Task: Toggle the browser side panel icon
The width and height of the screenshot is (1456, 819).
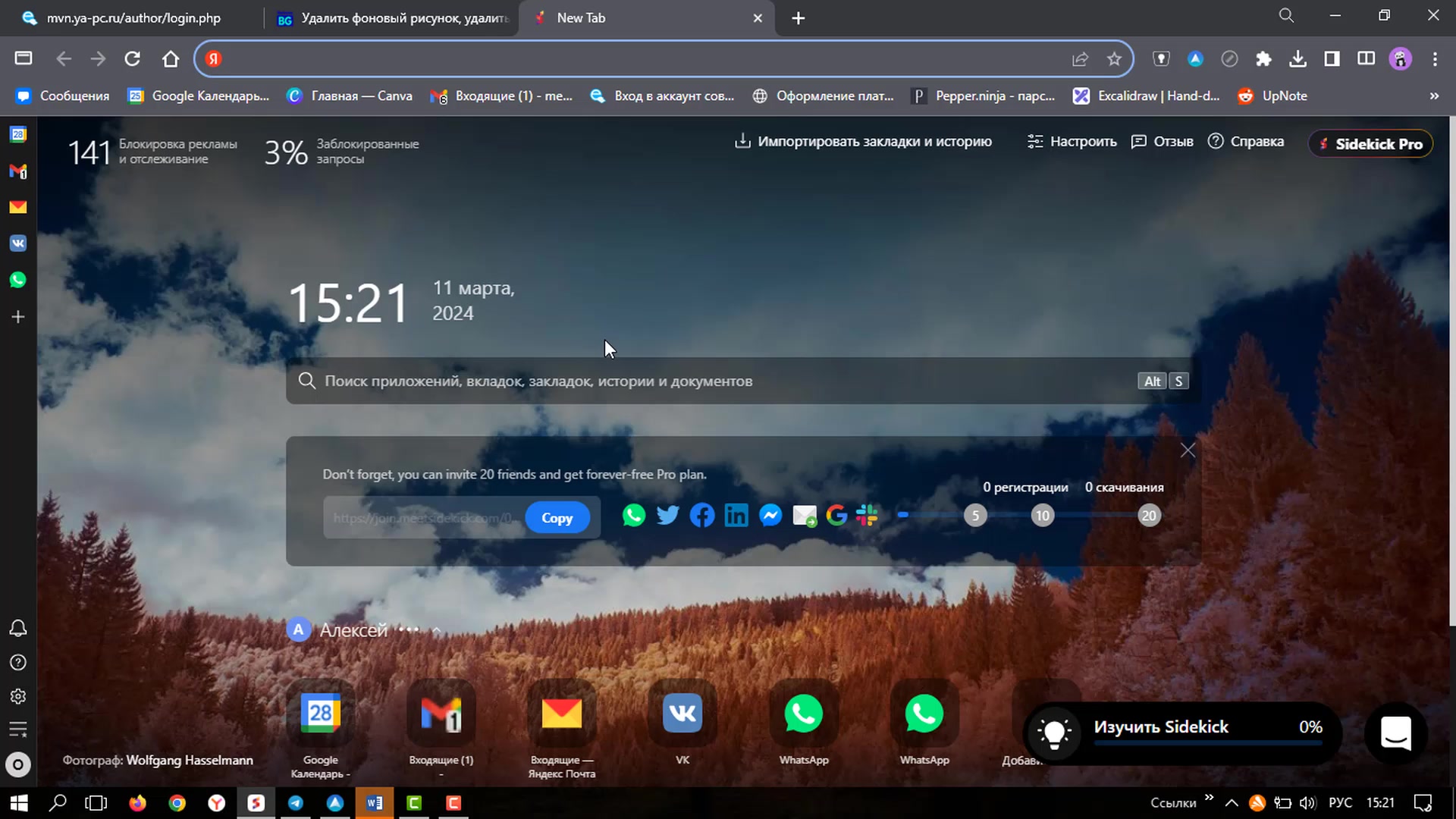Action: (1332, 59)
